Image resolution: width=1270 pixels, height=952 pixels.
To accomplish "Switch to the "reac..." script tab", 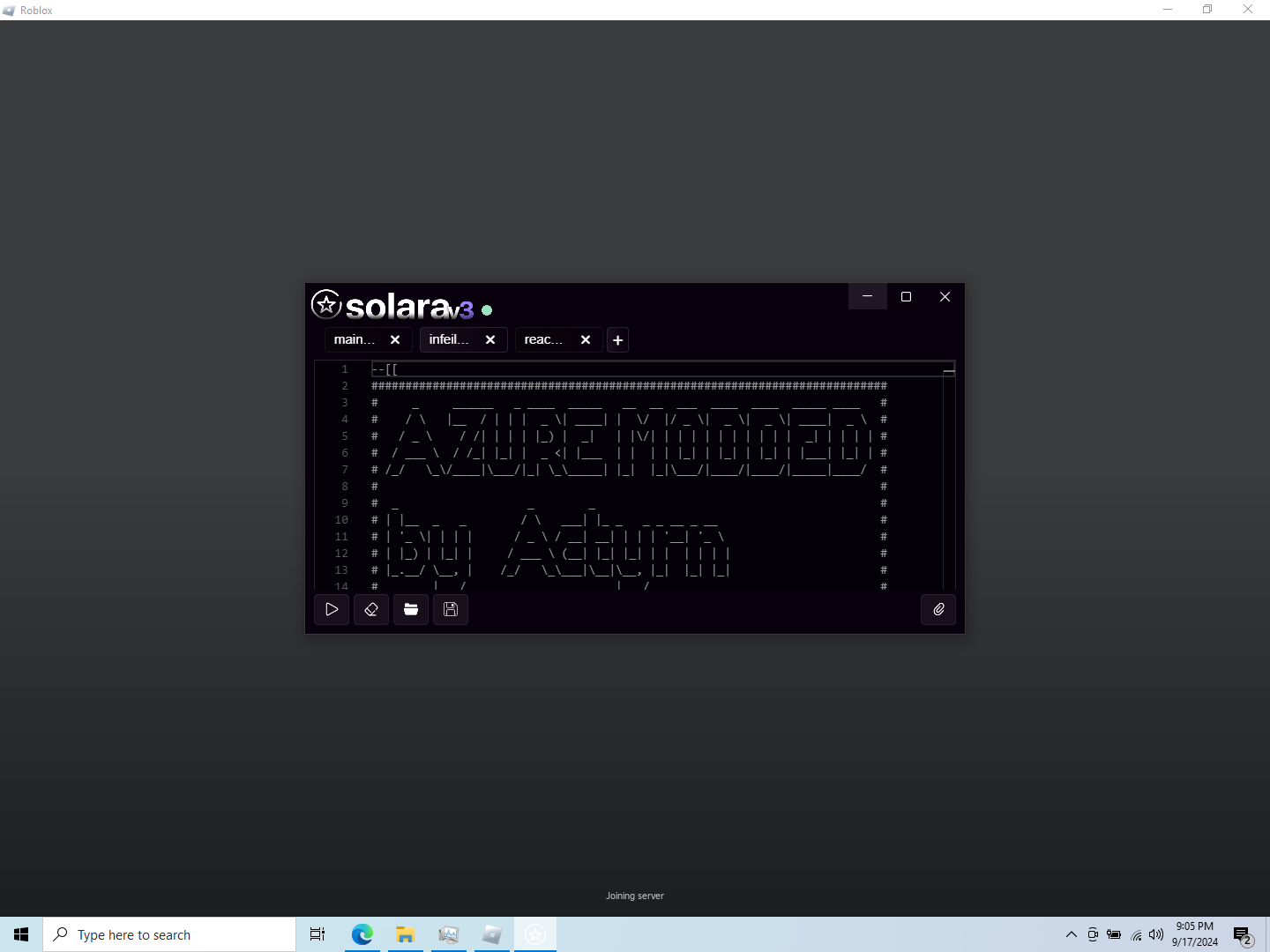I will pos(543,339).
